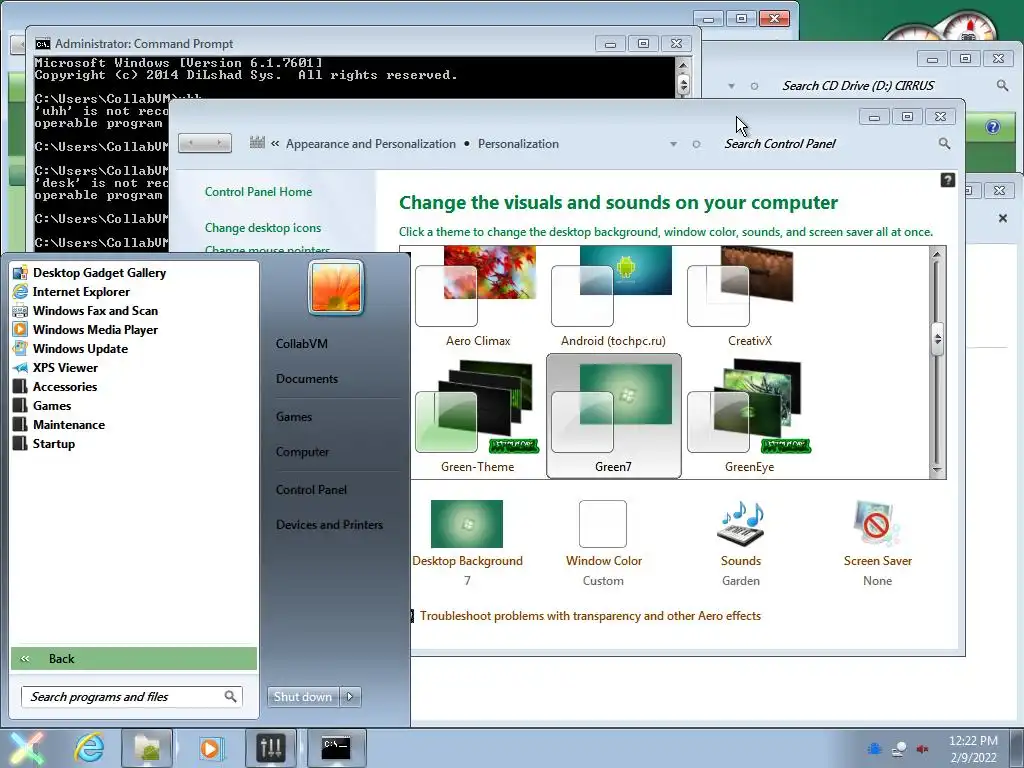This screenshot has height=768, width=1024.
Task: Apply the Green-Theme theme
Action: coord(477,416)
